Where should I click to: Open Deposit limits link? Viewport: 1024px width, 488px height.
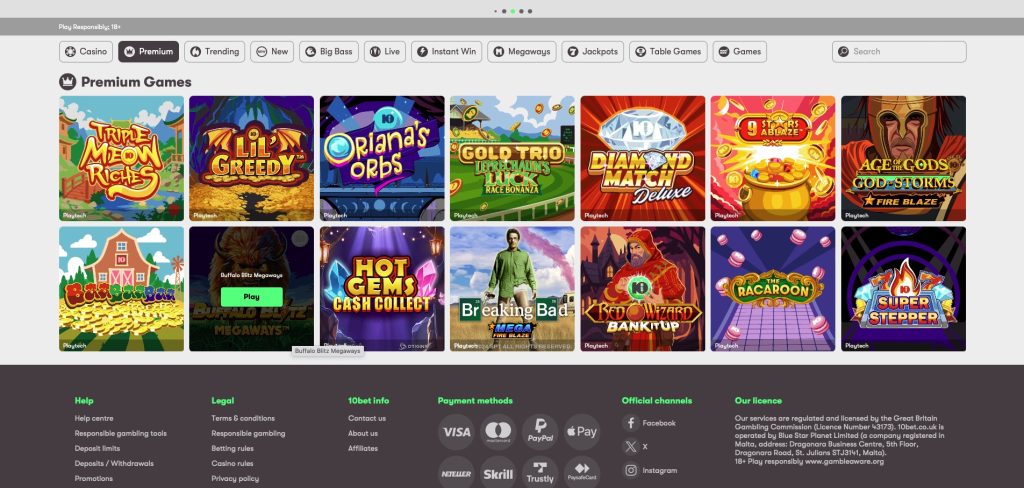pos(97,448)
